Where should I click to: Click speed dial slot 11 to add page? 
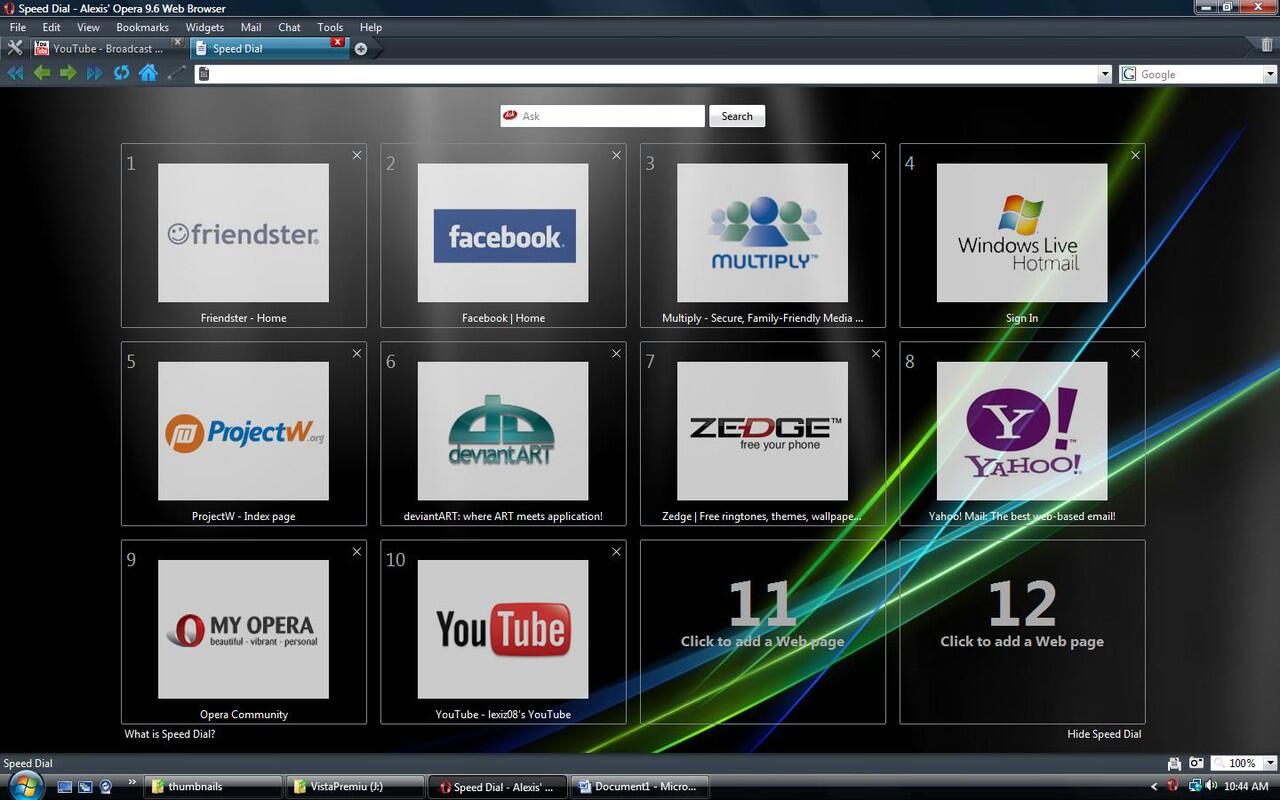[x=763, y=632]
